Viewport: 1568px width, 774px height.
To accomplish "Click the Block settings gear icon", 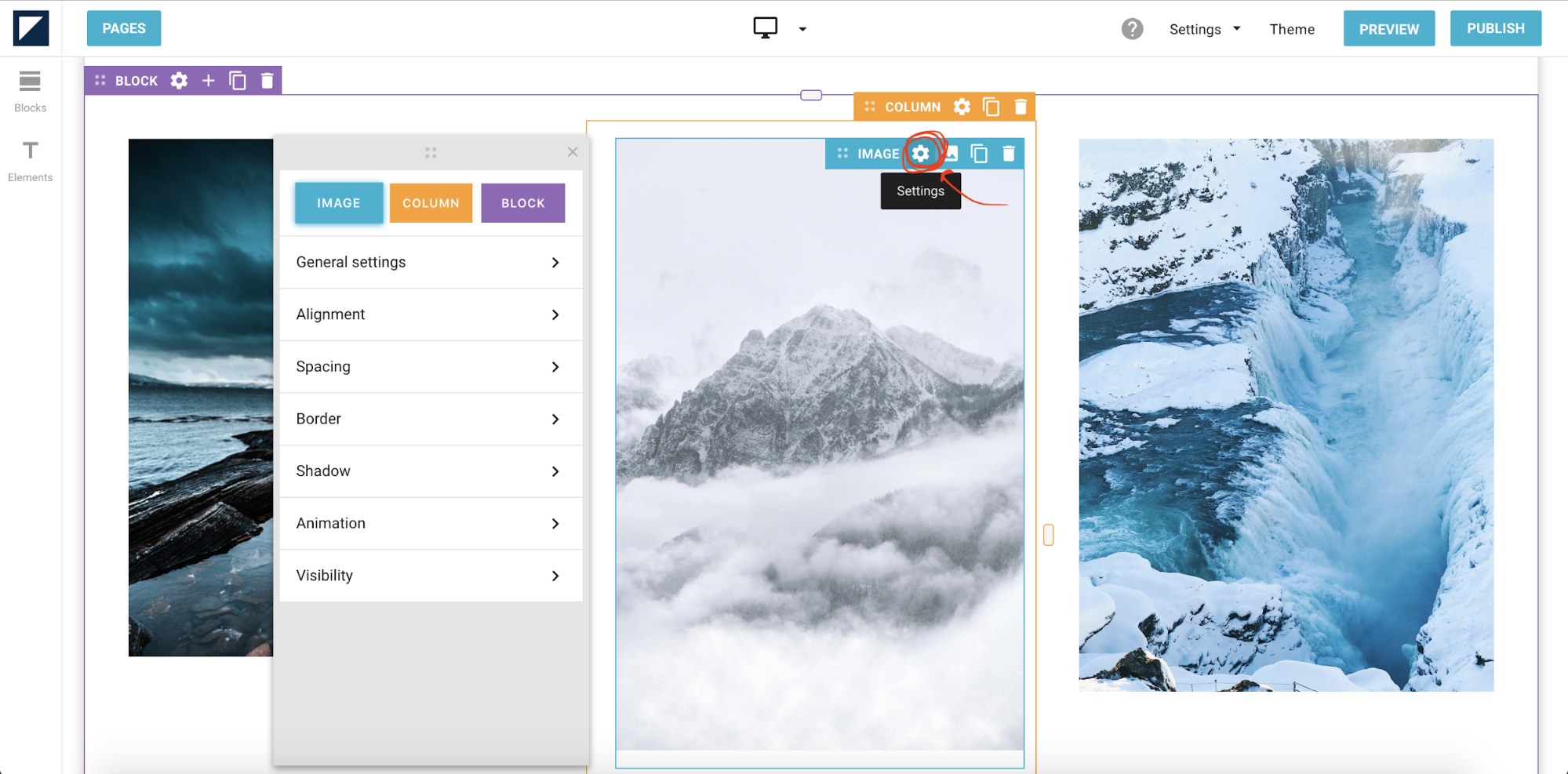I will [x=179, y=81].
